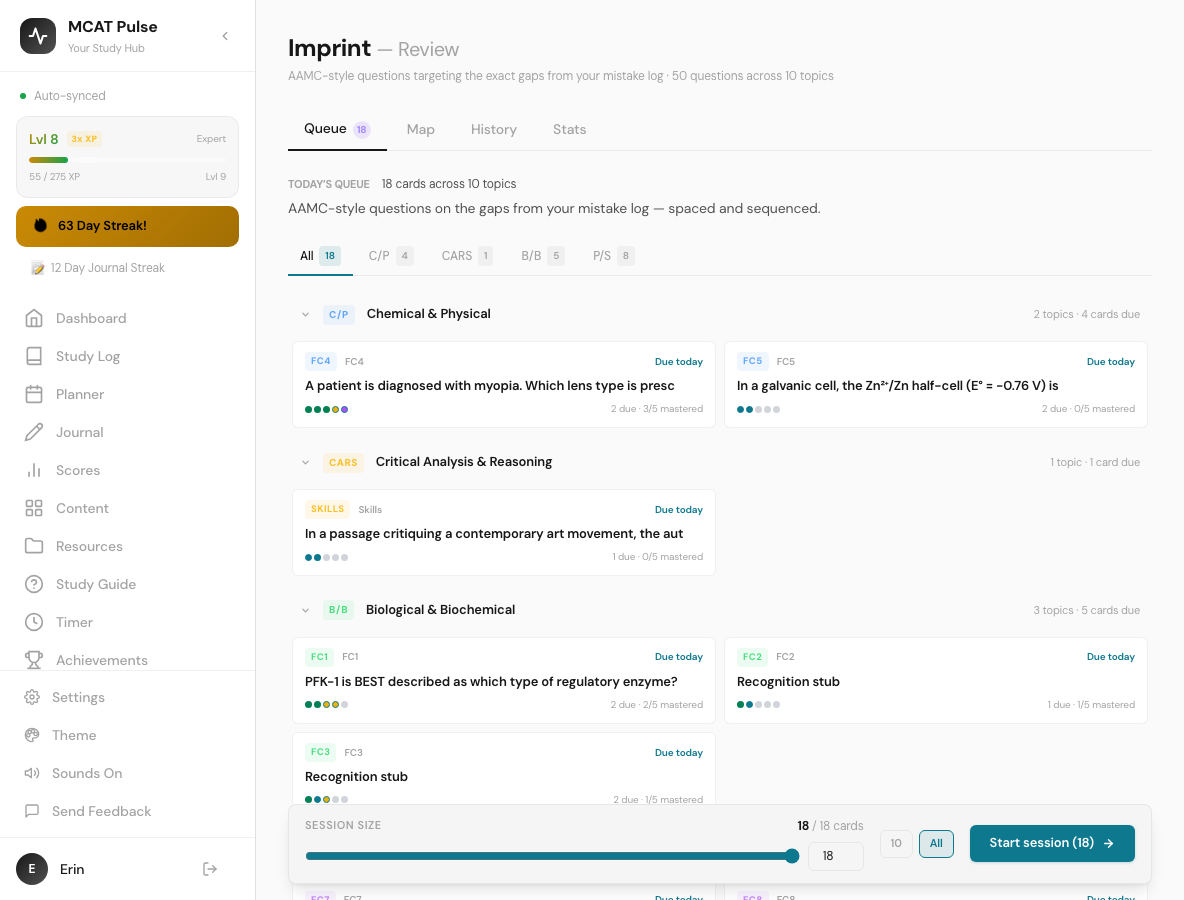Select the All session size preset
1184x900 pixels.
[936, 843]
